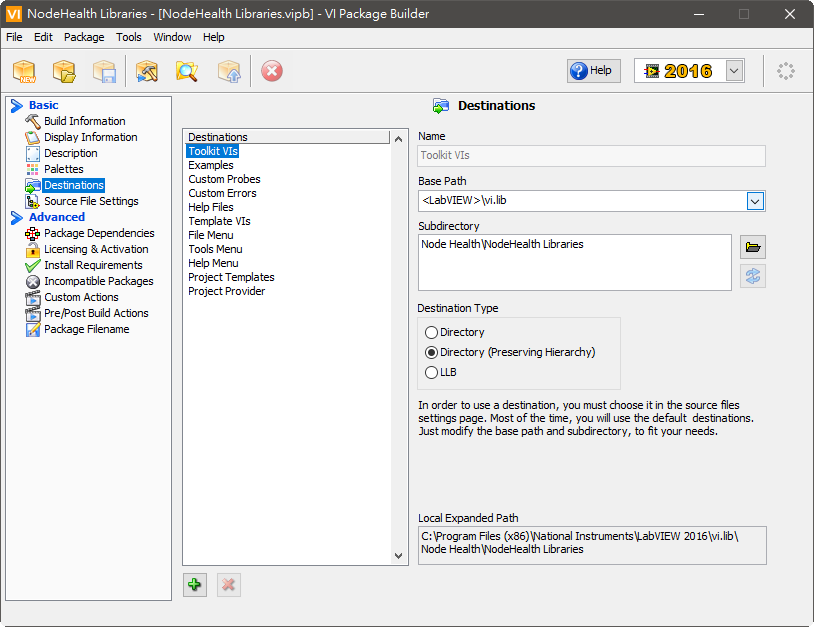Click the New Package toolbar icon
Image resolution: width=814 pixels, height=627 pixels.
[24, 71]
